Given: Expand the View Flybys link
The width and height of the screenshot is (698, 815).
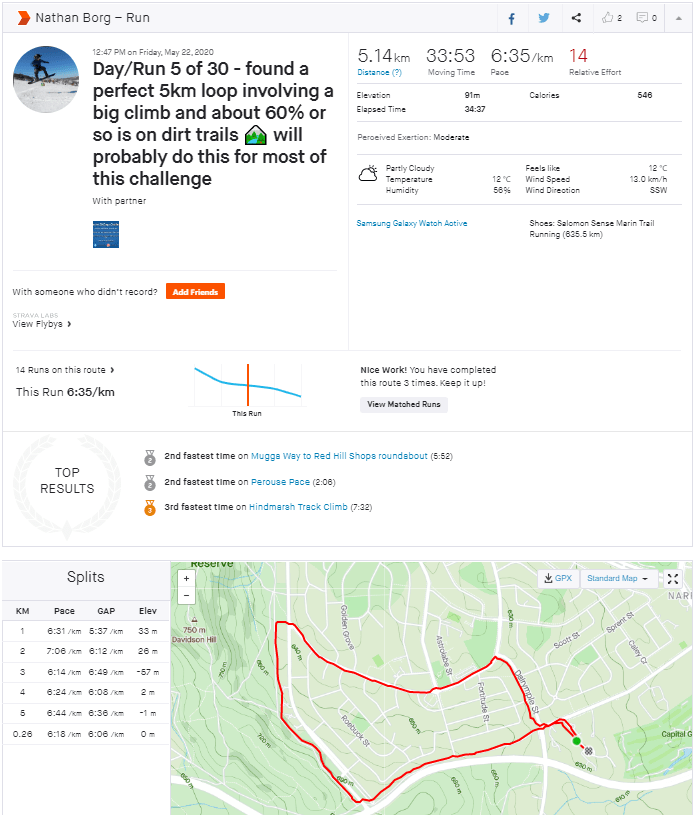Looking at the screenshot, I should click(x=42, y=324).
